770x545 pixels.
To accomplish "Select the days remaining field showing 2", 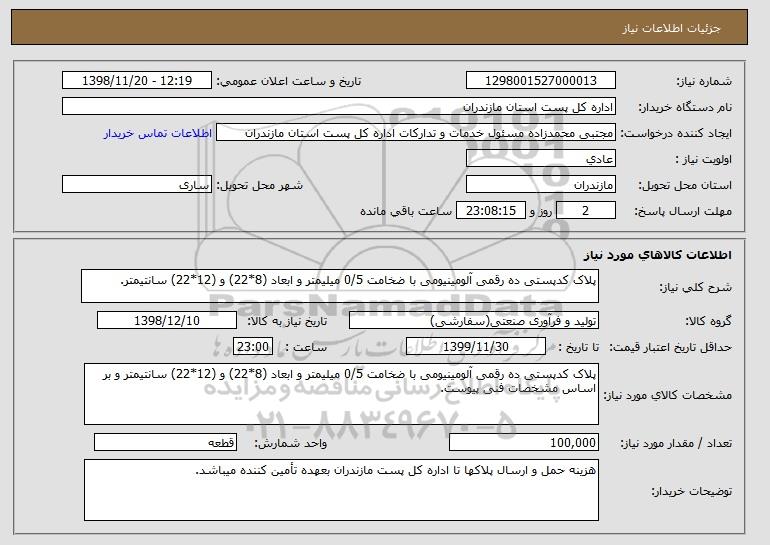I will 585,211.
